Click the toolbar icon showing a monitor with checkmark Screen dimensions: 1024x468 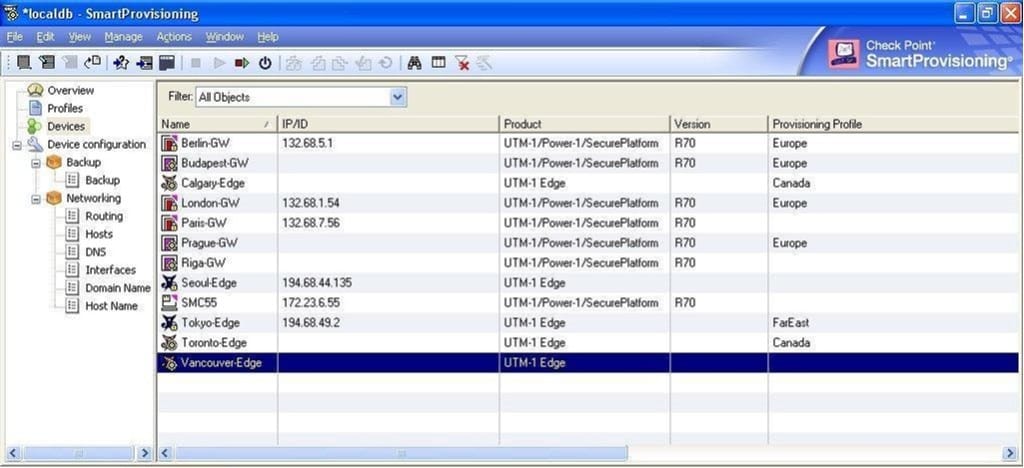(x=46, y=63)
